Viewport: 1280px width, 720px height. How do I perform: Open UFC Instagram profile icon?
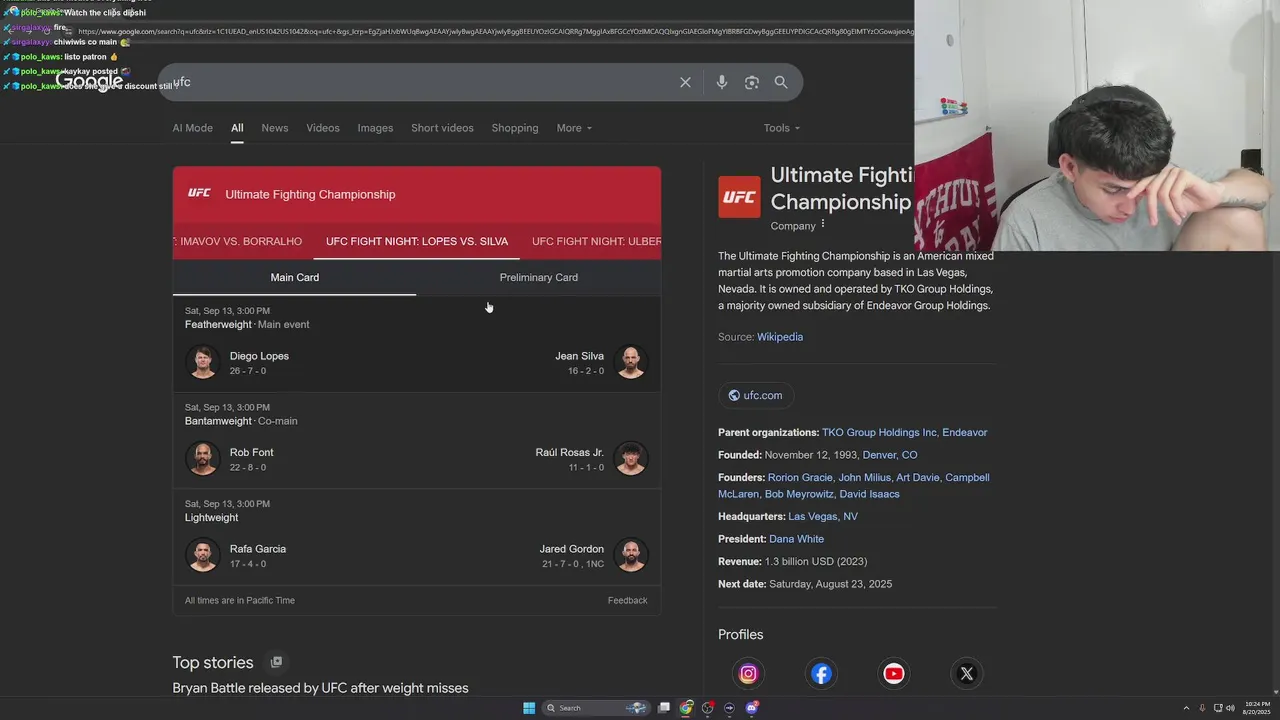(748, 674)
